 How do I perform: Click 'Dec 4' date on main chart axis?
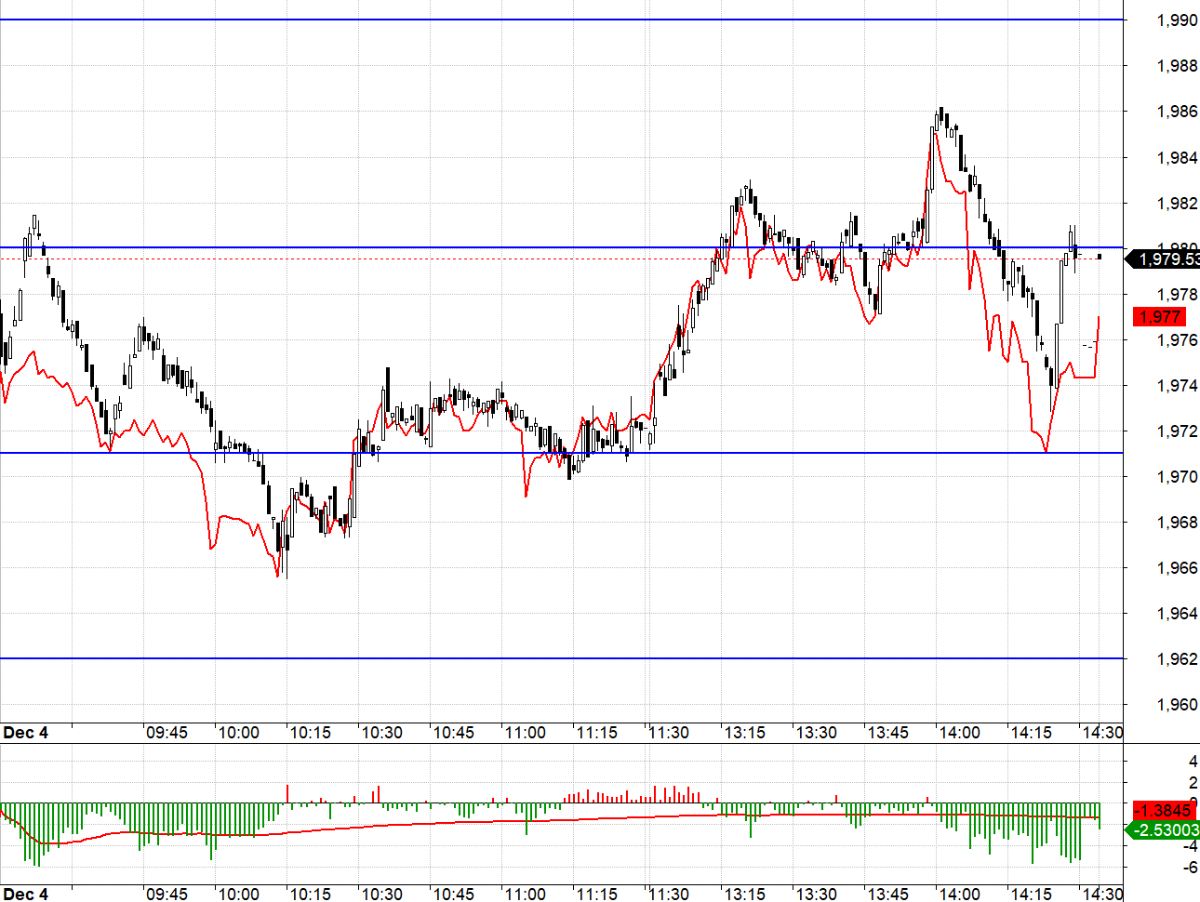tap(26, 733)
